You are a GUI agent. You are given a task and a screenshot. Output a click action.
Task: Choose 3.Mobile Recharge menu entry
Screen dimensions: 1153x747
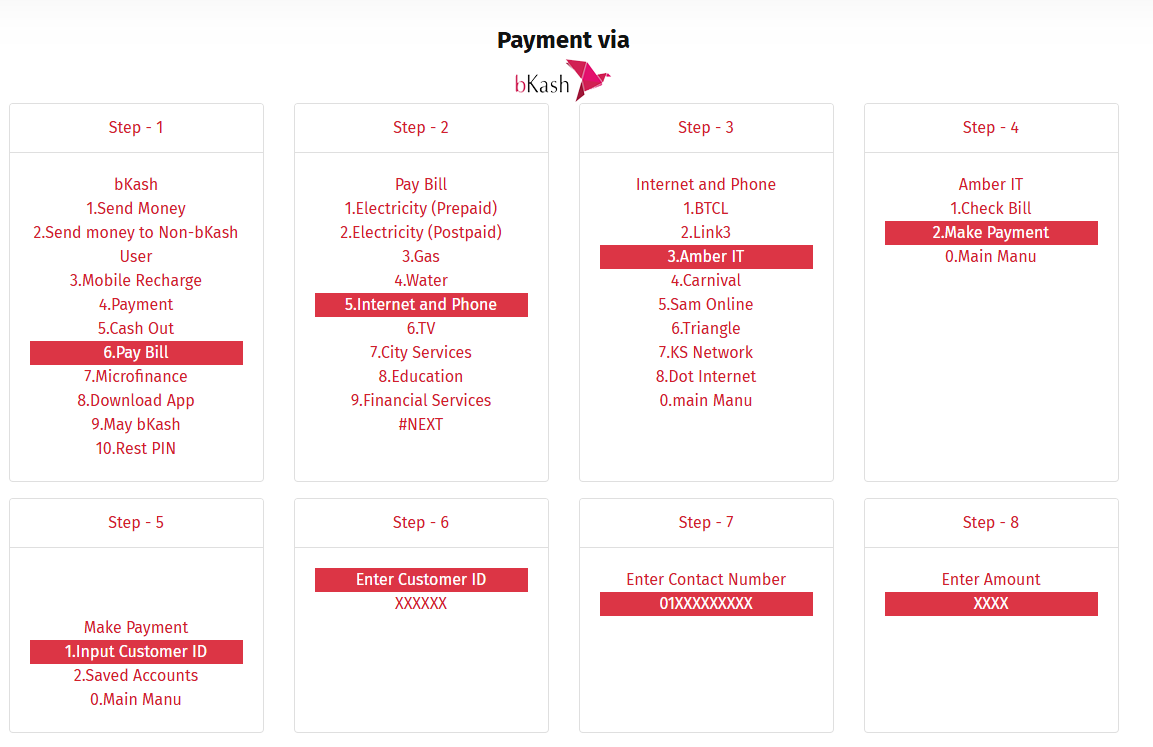click(136, 281)
